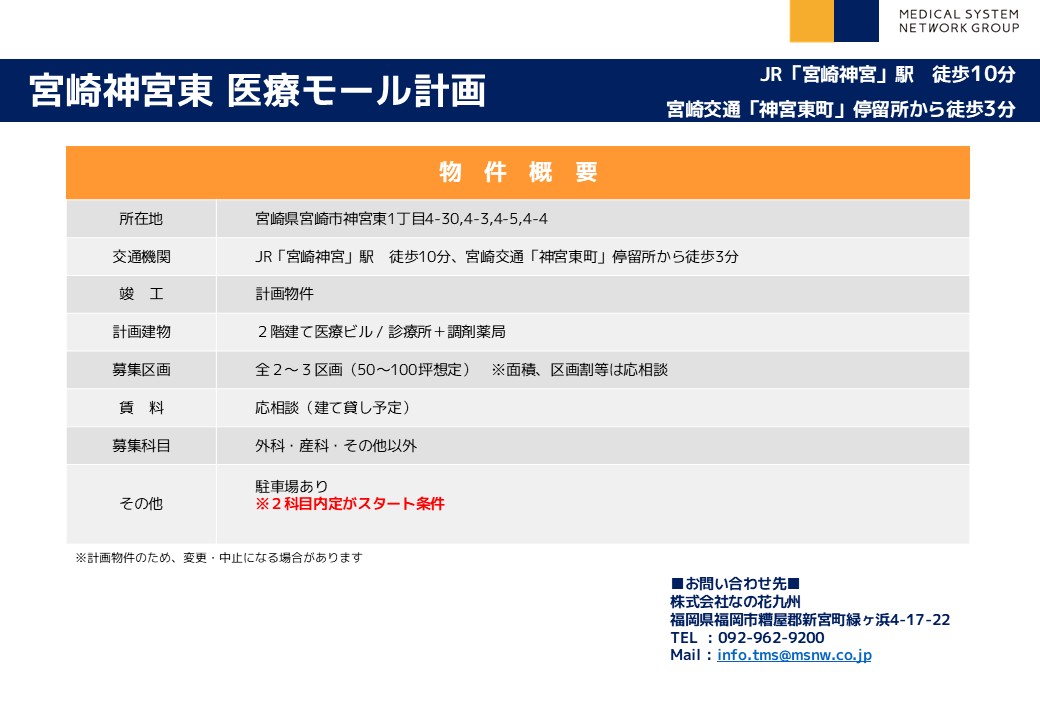Screen dimensions: 1040x720
Task: Click the navy square in the logo
Action: [856, 21]
